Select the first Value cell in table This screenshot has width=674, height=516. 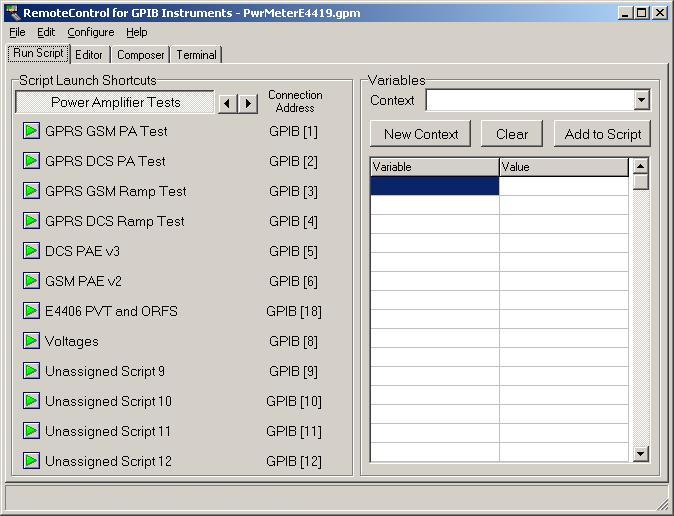(564, 186)
